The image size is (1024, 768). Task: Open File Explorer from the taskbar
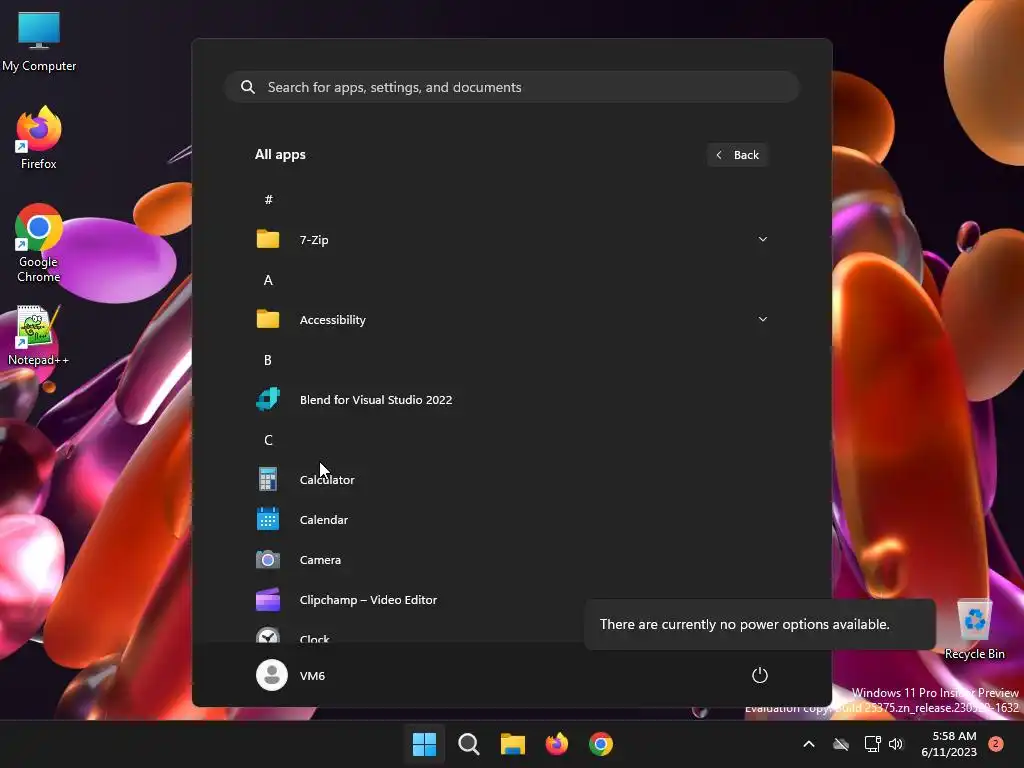[x=513, y=744]
